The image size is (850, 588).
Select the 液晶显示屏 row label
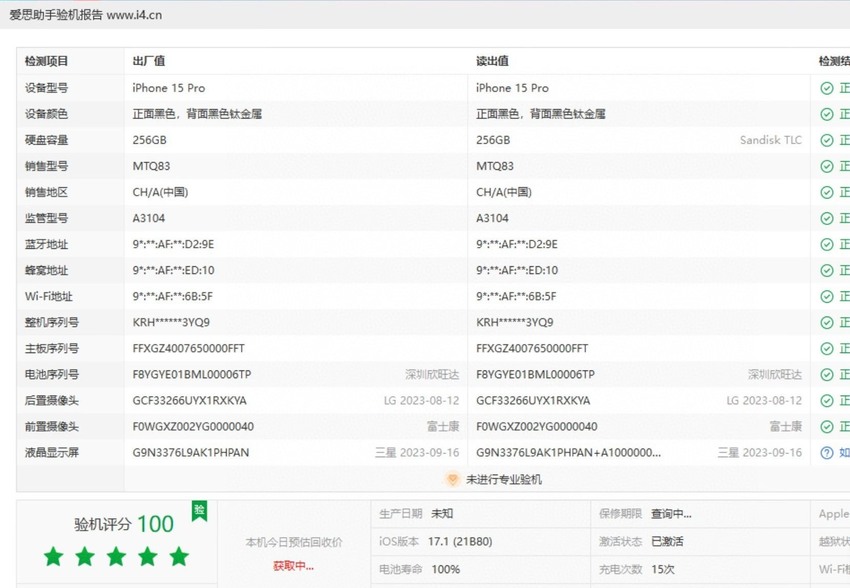pyautogui.click(x=51, y=452)
